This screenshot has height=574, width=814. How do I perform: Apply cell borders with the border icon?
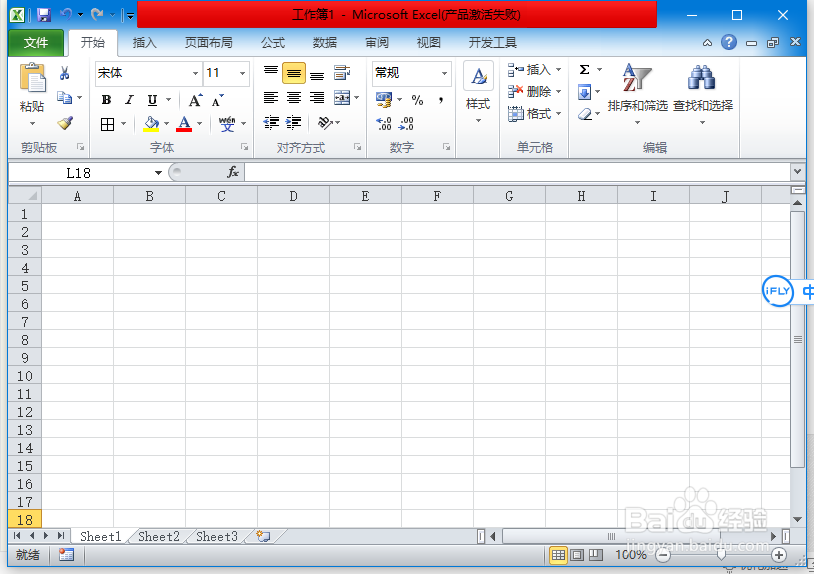pos(107,124)
